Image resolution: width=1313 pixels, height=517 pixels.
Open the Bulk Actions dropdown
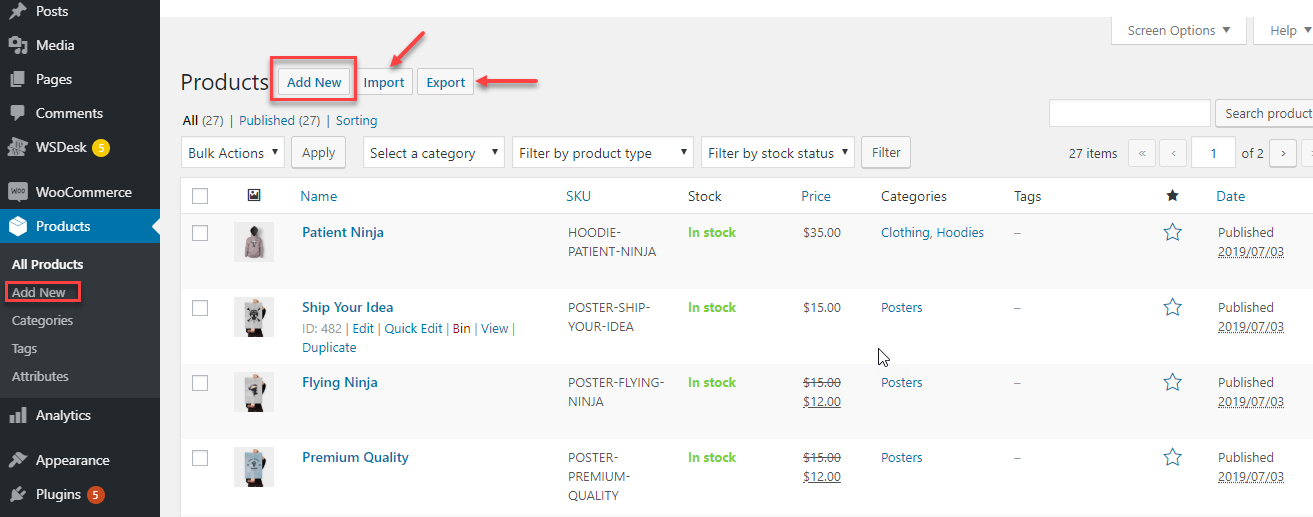point(233,153)
